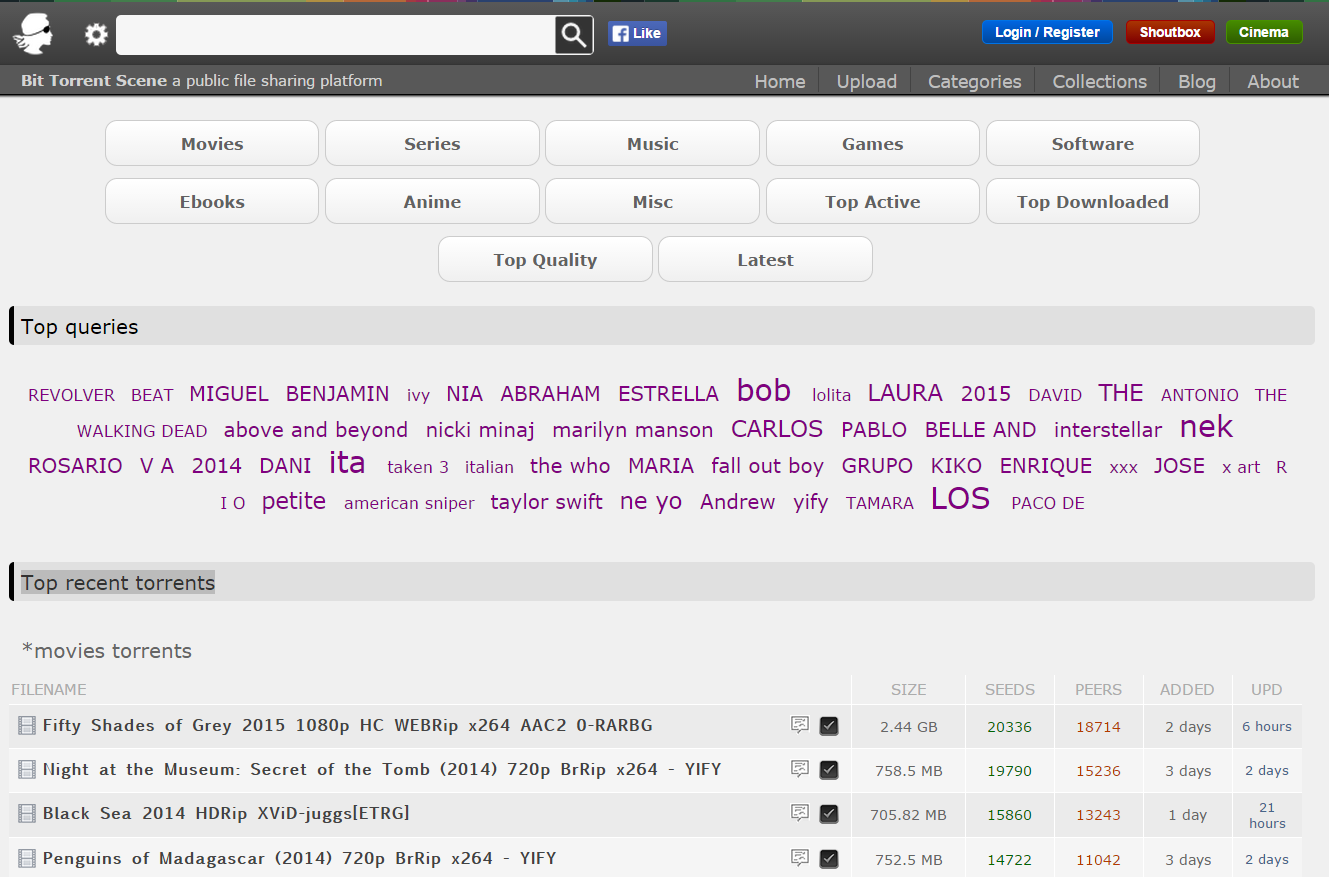Click the 'american sniper' query link

click(409, 503)
